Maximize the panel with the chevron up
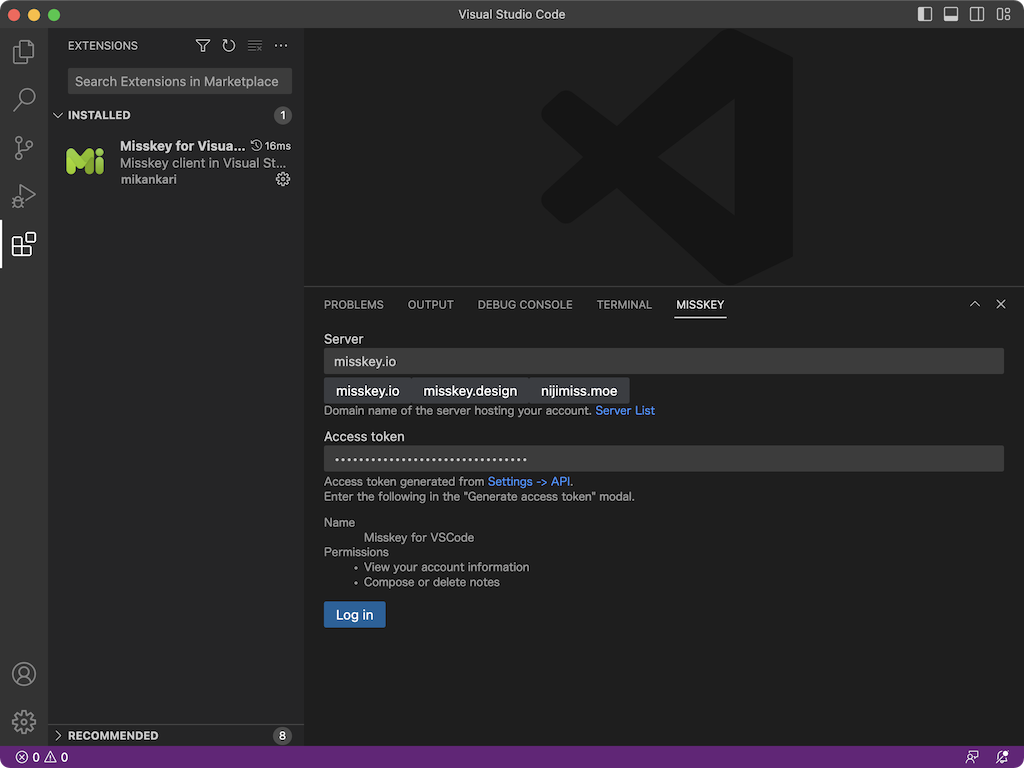The width and height of the screenshot is (1024, 768). coord(974,304)
